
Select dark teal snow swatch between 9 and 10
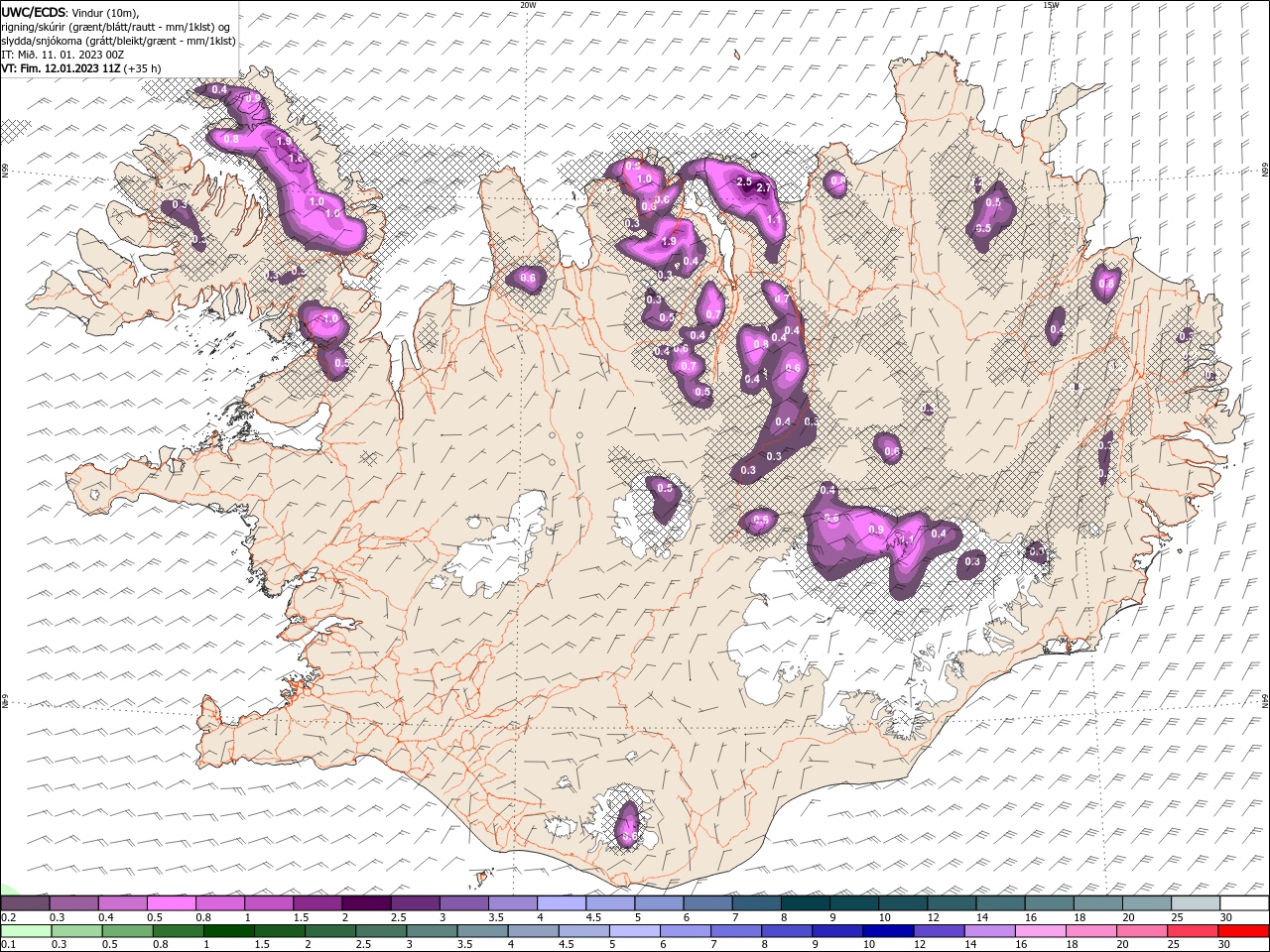(854, 903)
